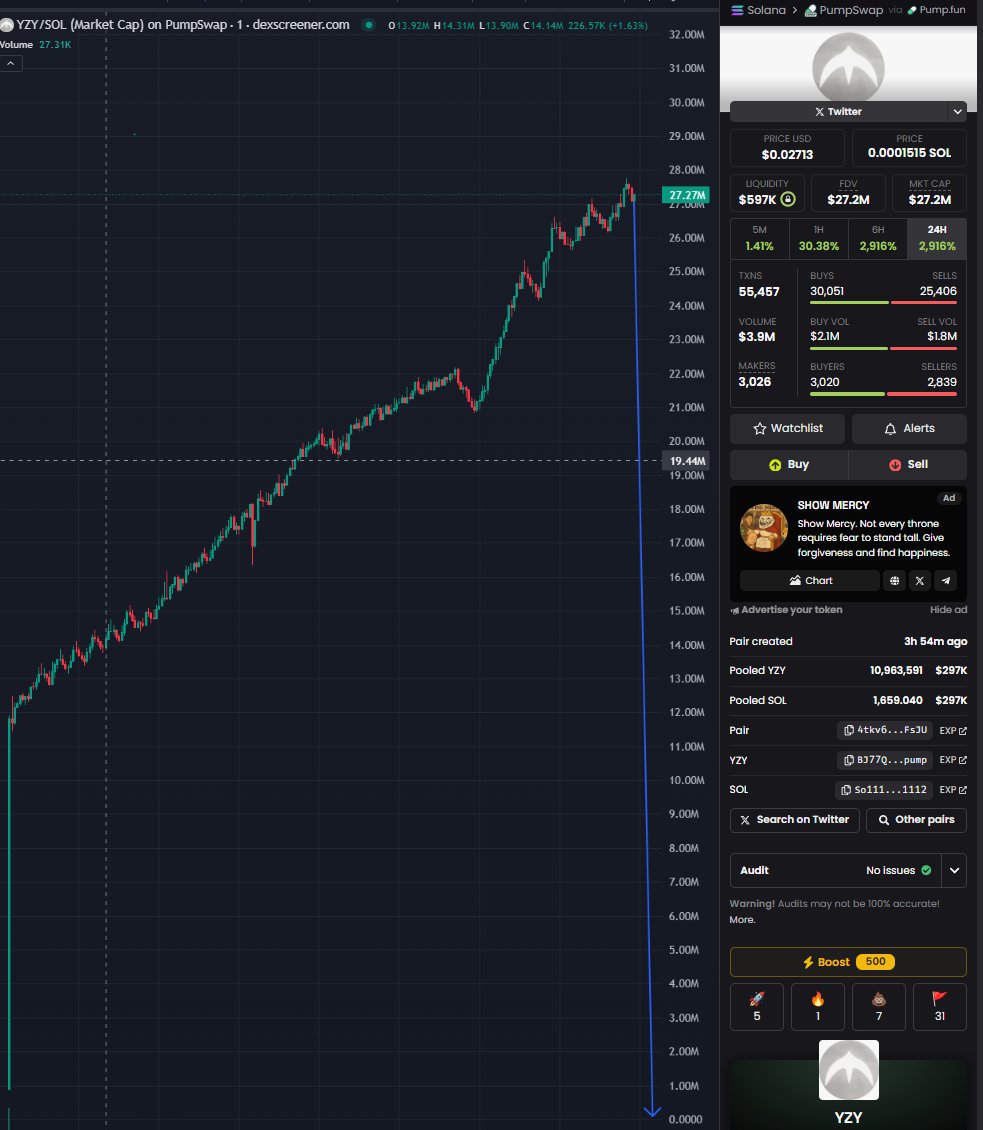The image size is (983, 1130).
Task: Click Advertise your token link
Action: (x=786, y=610)
